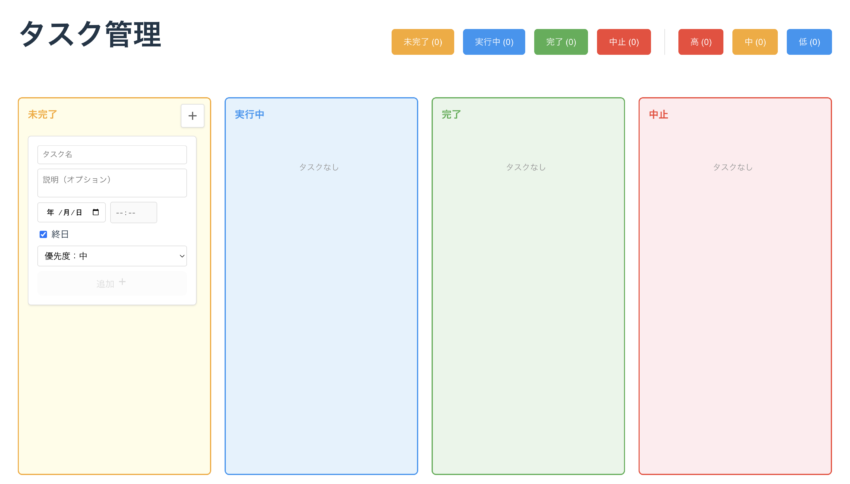Toggle the 終日 all-day checkbox
Viewport: 850px width, 484px height.
[x=43, y=234]
